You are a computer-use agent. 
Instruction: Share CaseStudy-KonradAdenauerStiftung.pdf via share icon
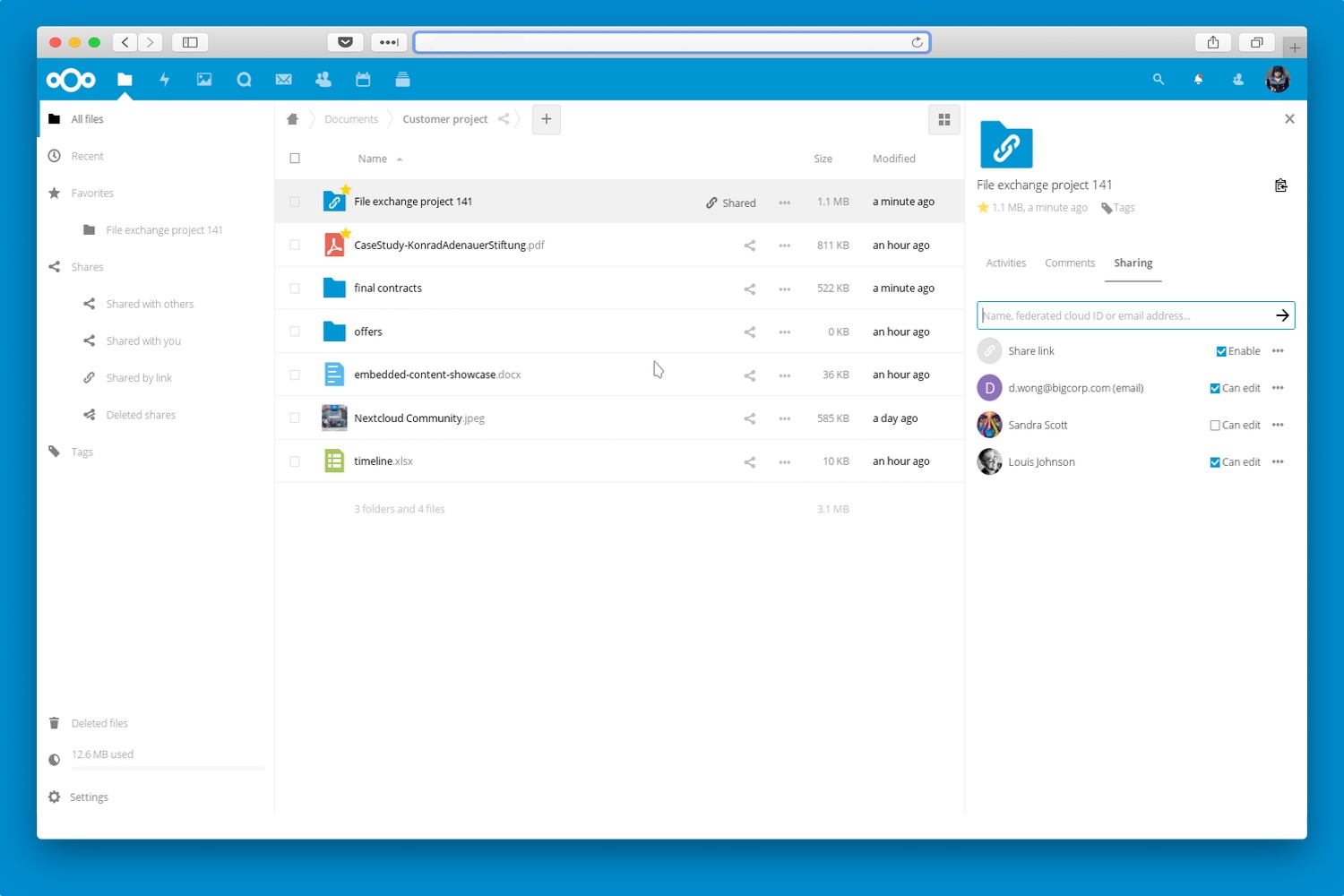(749, 246)
